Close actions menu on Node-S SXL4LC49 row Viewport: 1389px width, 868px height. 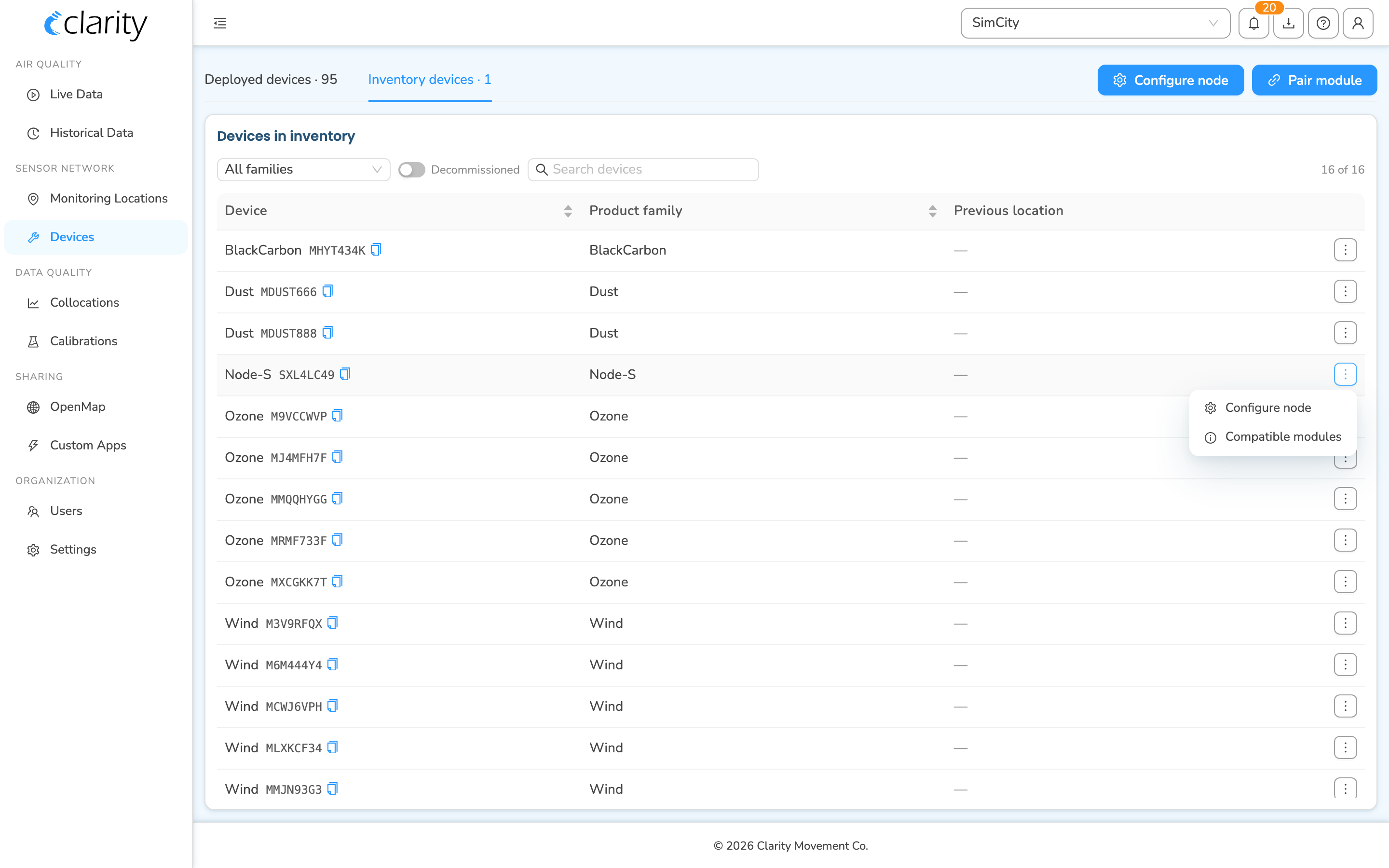[x=1346, y=374]
